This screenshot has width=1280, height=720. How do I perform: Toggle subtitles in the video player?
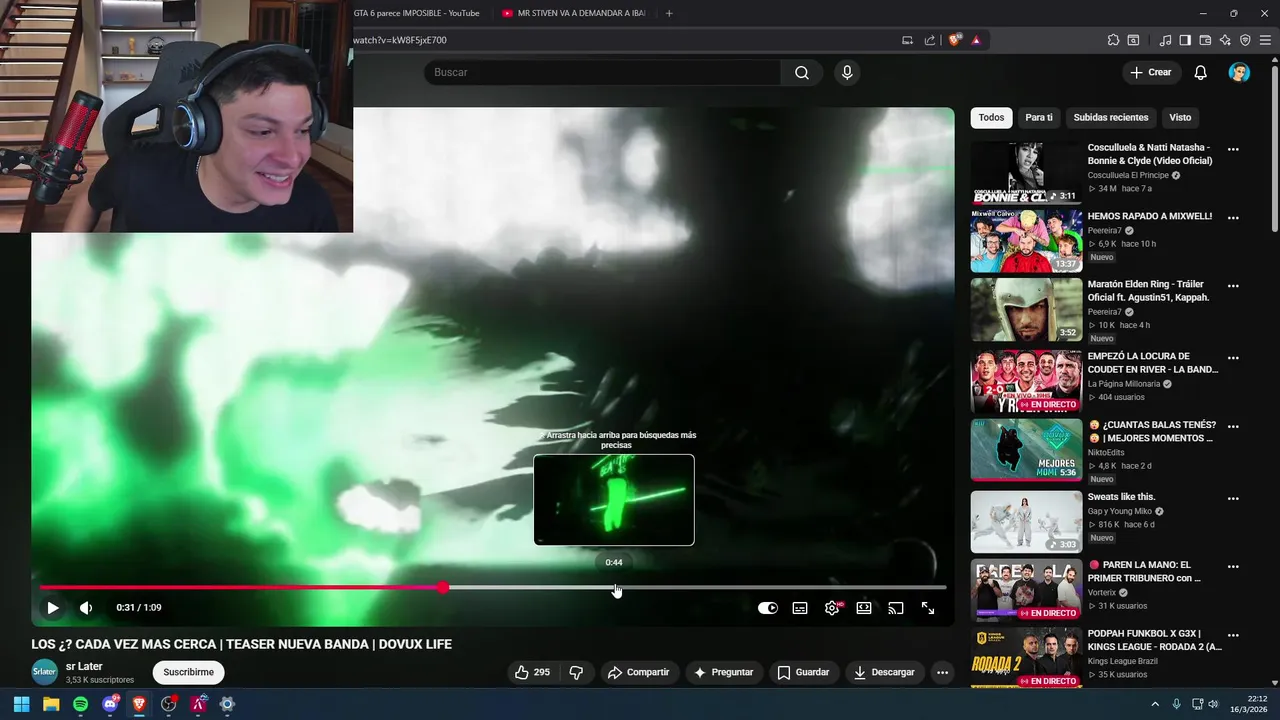[800, 608]
